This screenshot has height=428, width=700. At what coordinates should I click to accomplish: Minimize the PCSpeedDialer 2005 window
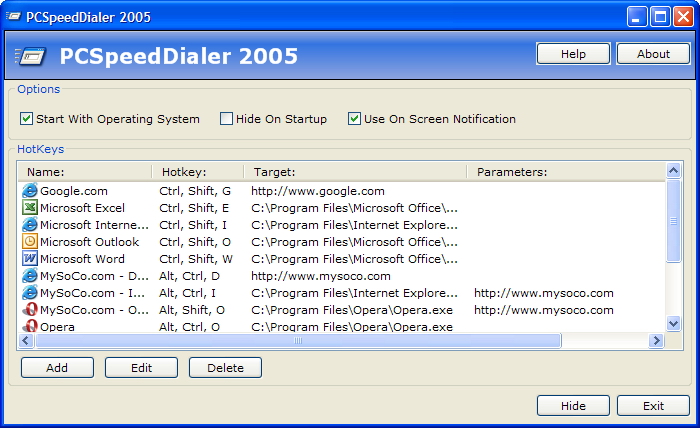tap(637, 17)
